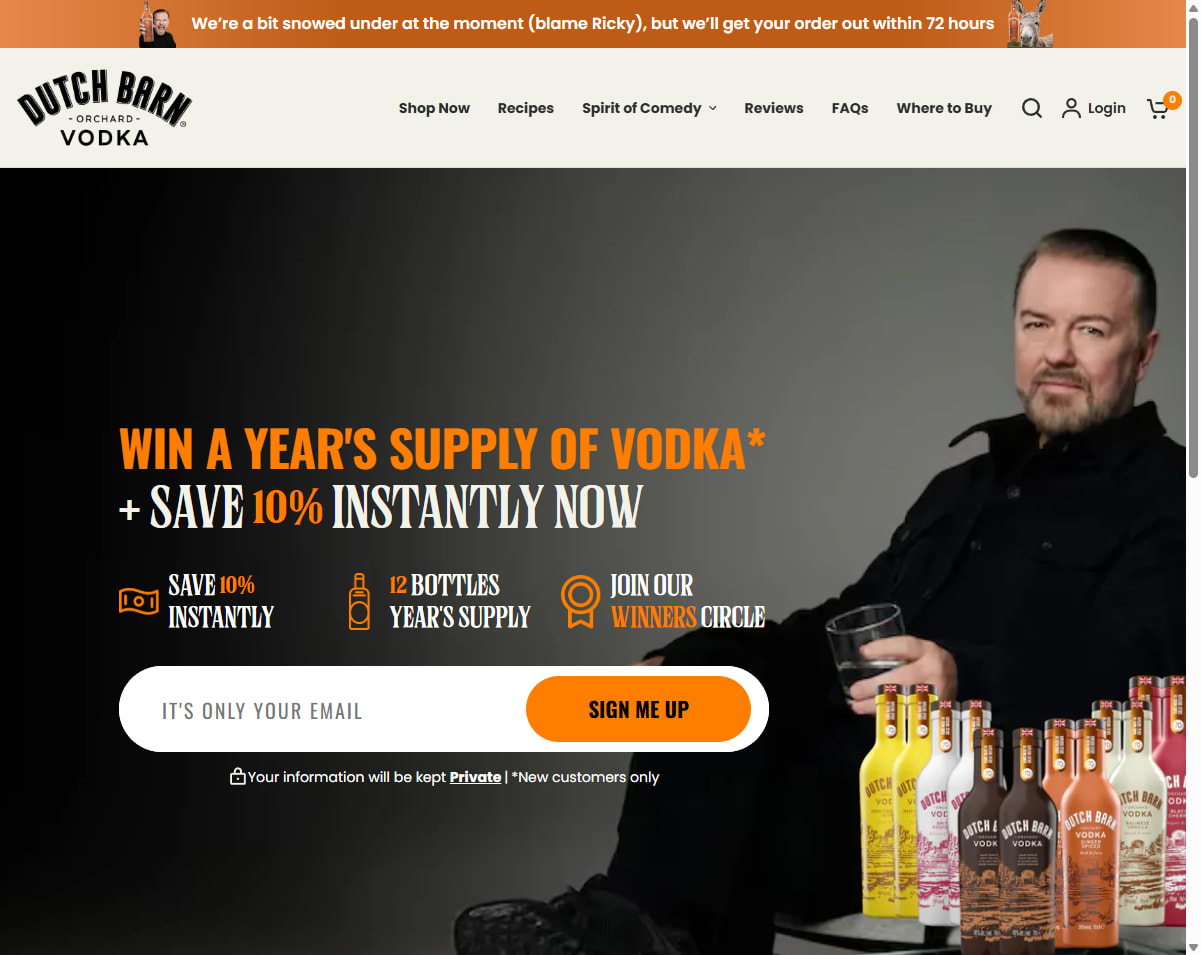Image resolution: width=1201 pixels, height=955 pixels.
Task: Click the Login link
Action: (1107, 108)
